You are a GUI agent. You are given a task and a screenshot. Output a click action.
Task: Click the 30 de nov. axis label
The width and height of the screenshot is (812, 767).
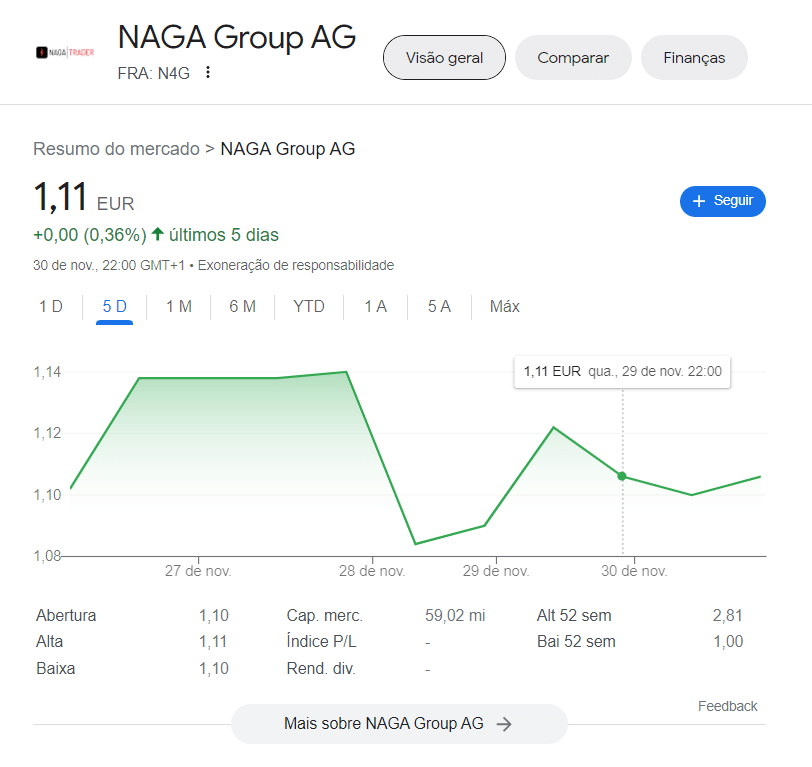click(x=634, y=571)
